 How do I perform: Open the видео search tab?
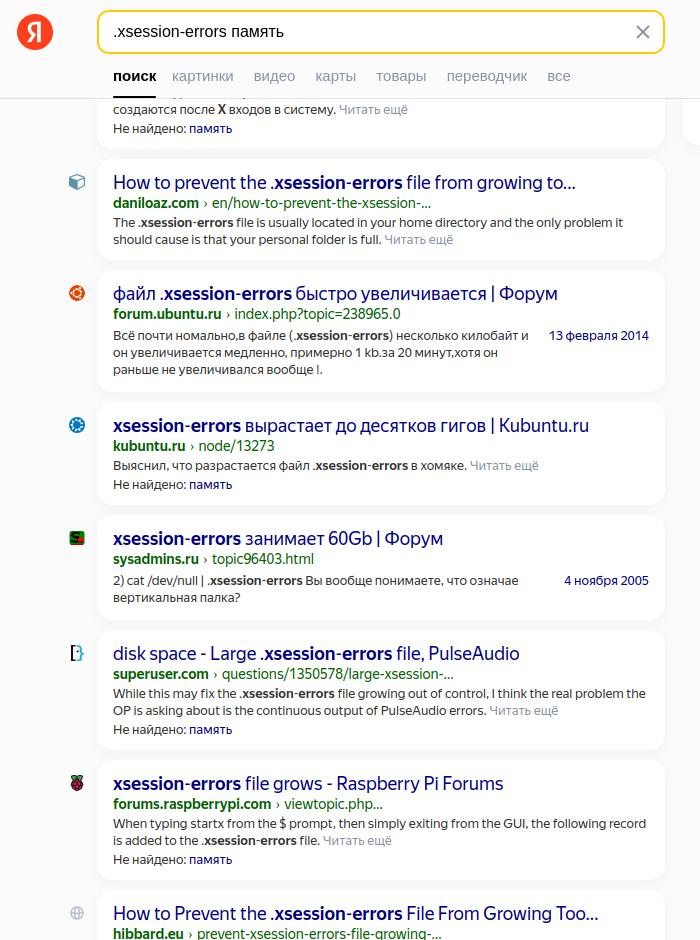[x=274, y=76]
